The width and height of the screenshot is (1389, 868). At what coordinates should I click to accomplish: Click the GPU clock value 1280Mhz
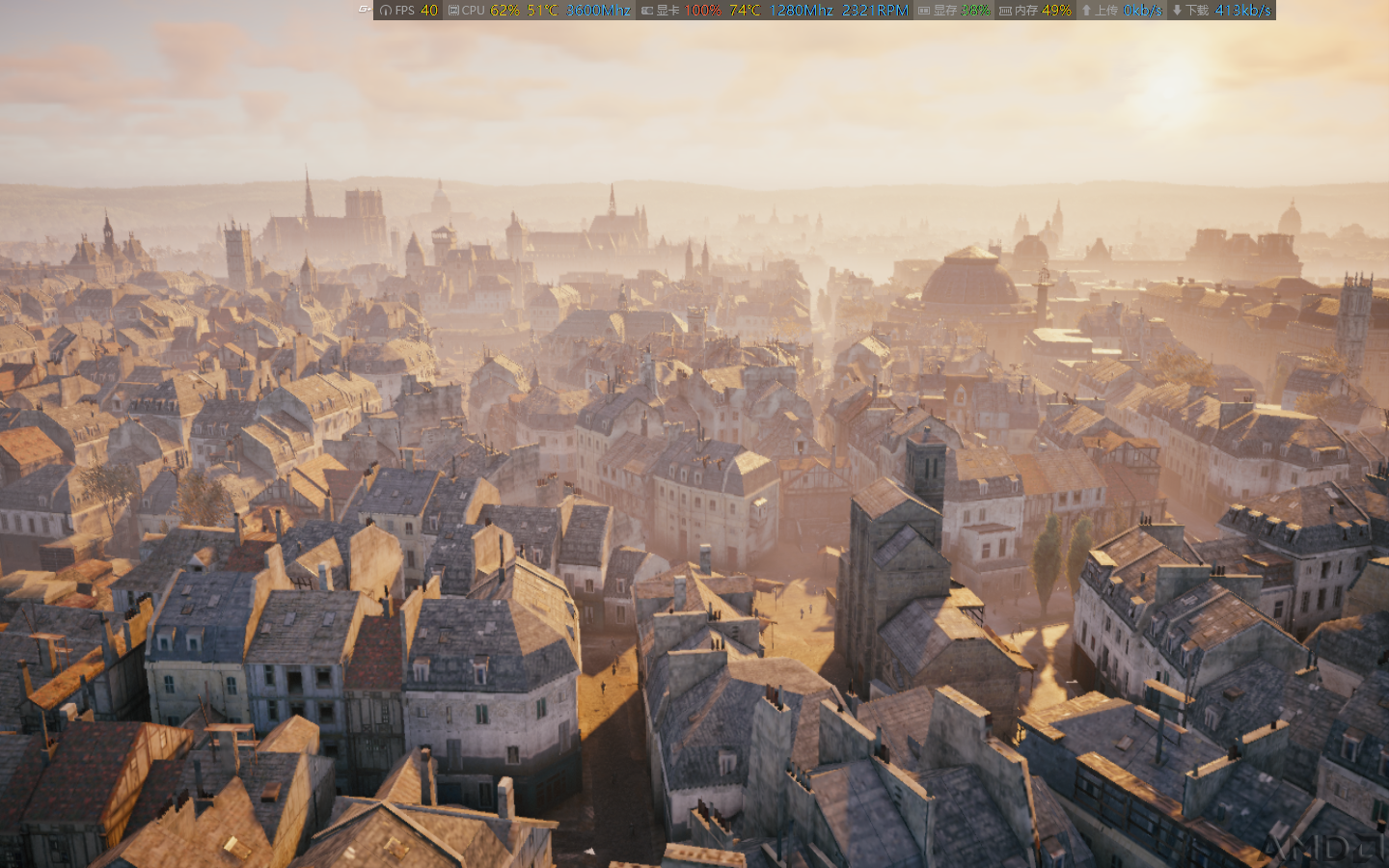(x=801, y=11)
